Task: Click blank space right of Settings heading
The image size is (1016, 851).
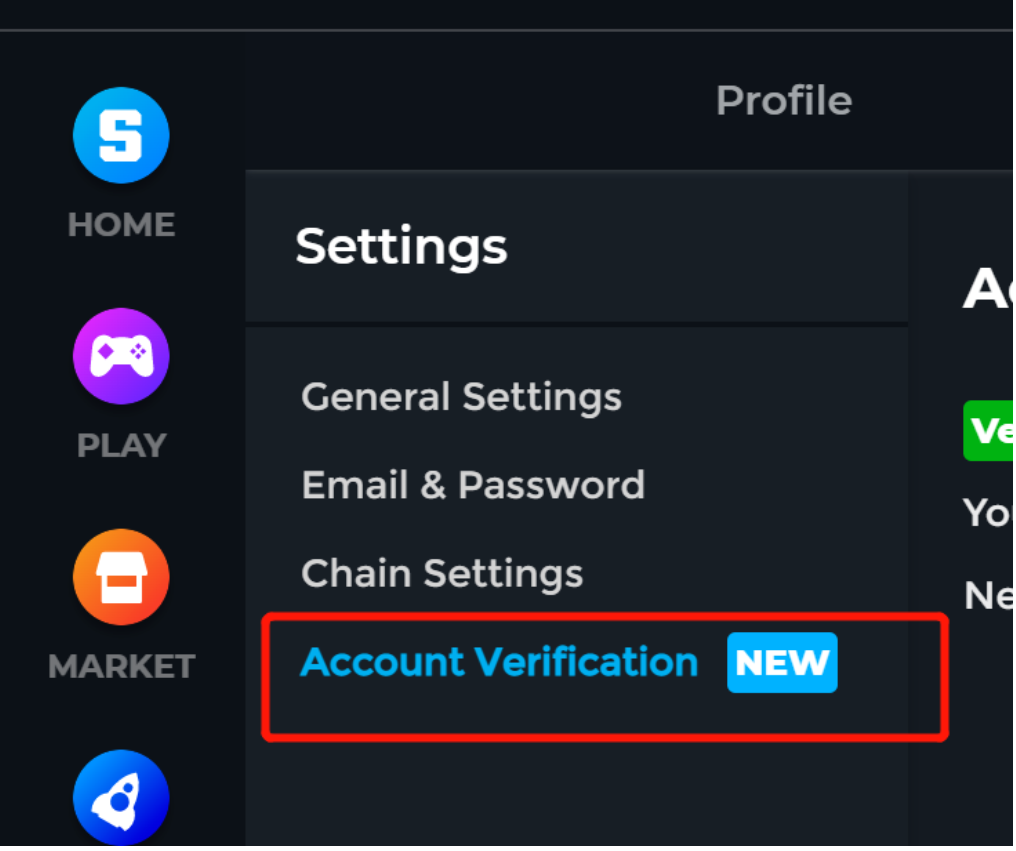Action: pyautogui.click(x=706, y=247)
